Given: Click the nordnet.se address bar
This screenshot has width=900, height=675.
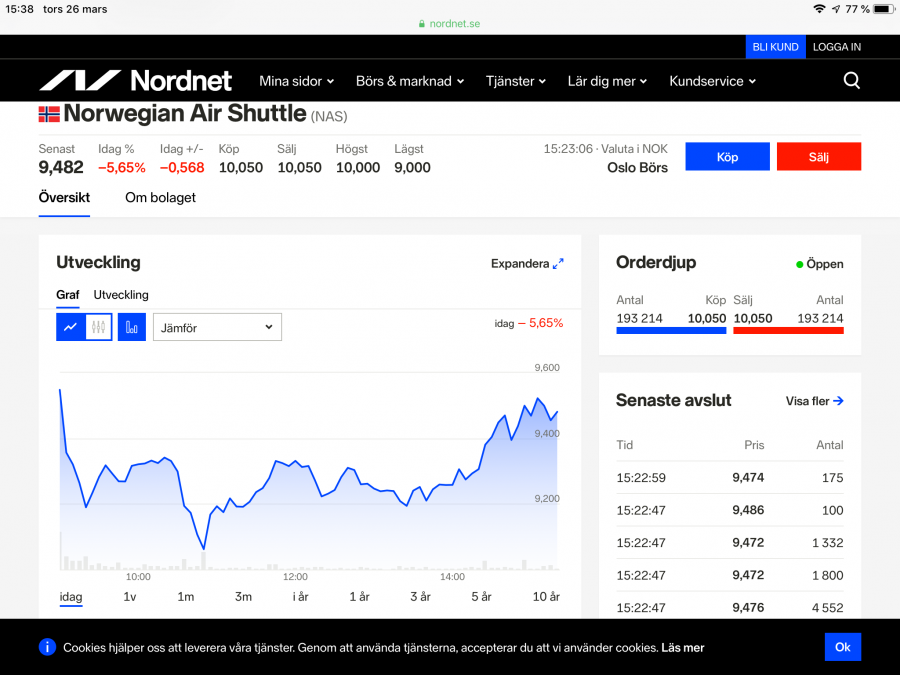Looking at the screenshot, I should click(x=450, y=23).
